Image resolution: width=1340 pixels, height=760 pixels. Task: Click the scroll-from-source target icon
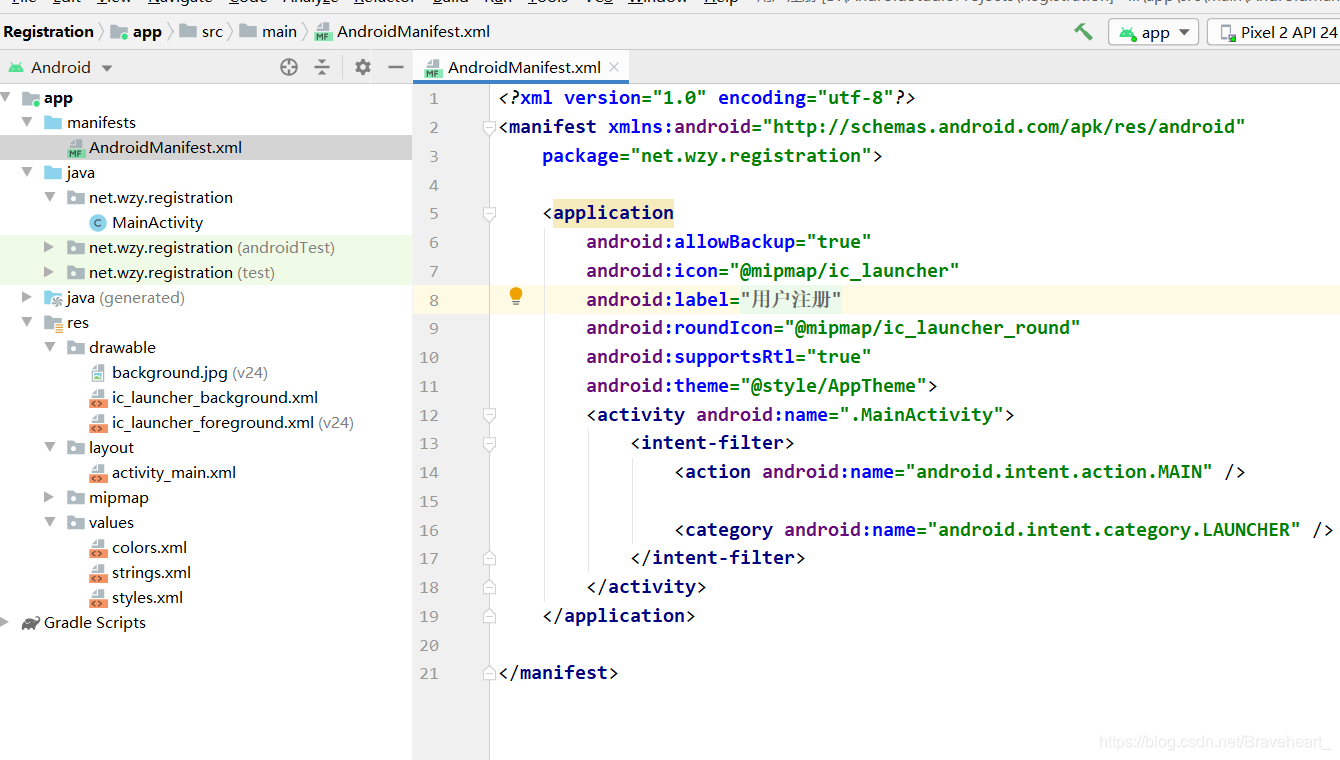[x=289, y=67]
